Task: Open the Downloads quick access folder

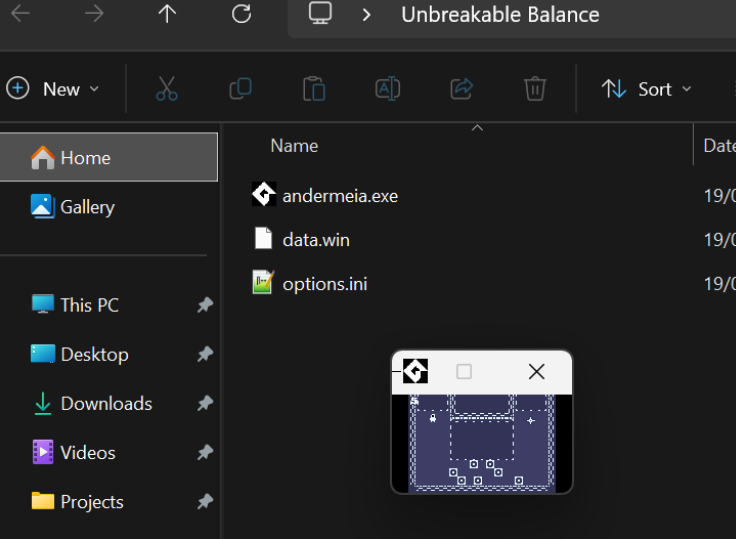Action: point(106,404)
